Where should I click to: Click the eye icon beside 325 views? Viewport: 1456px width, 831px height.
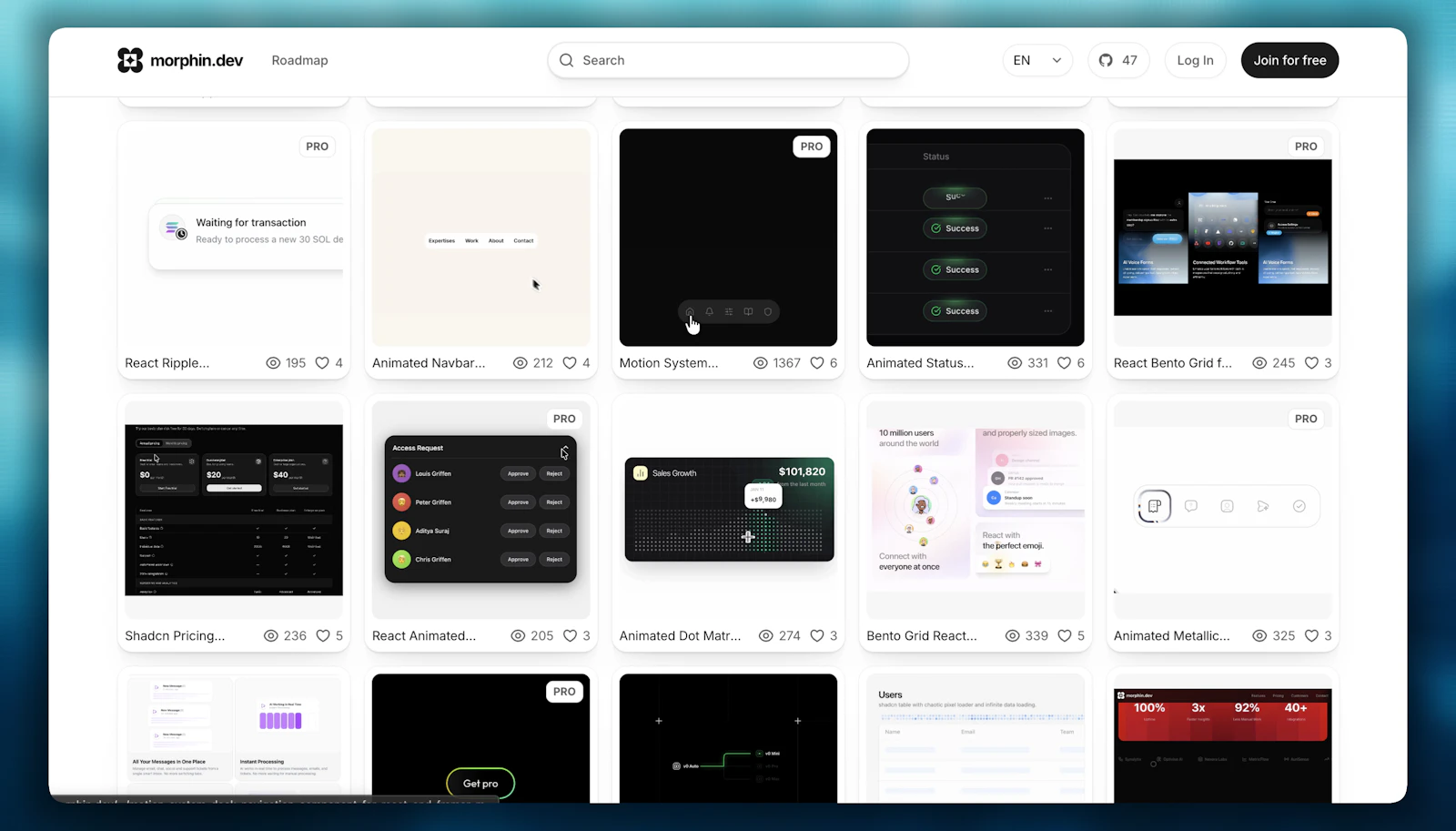click(x=1259, y=636)
